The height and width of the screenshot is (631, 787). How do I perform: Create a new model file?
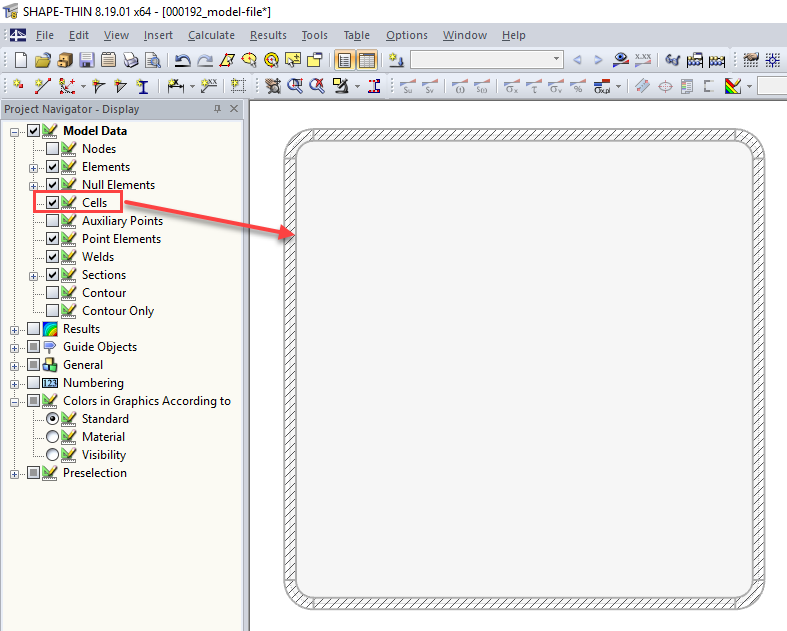[21, 60]
